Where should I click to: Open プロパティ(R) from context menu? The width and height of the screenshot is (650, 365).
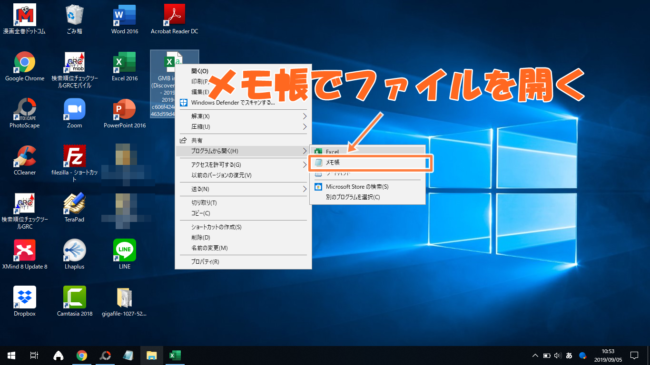[x=243, y=262]
